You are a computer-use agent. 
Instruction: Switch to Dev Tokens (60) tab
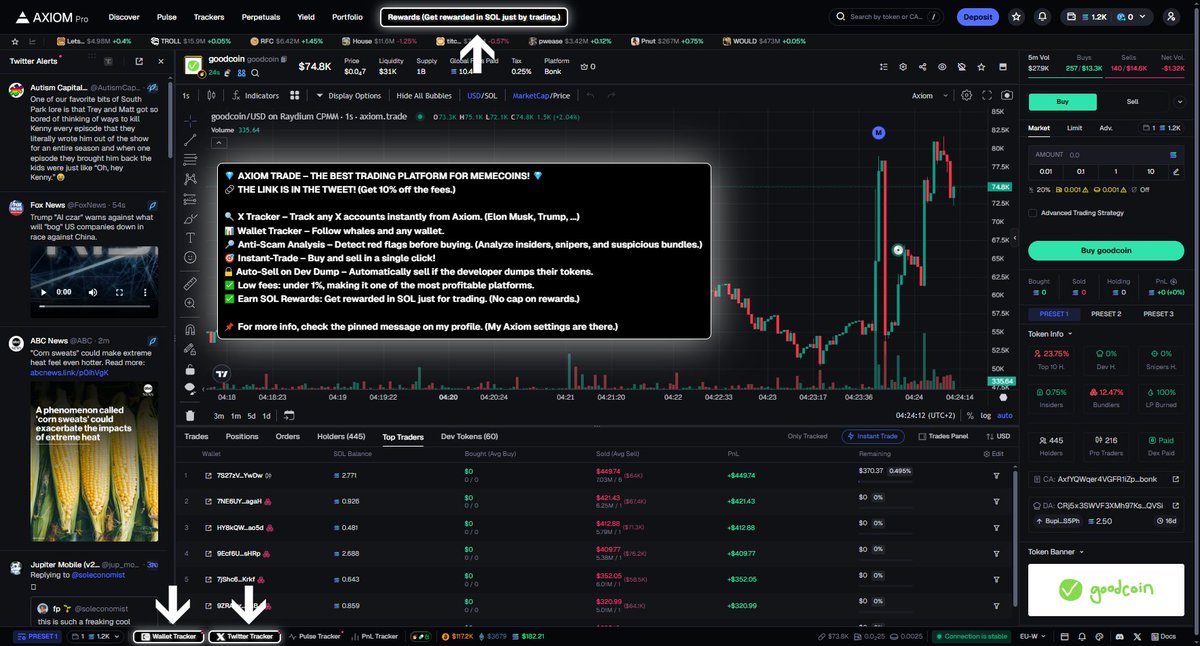coord(469,436)
